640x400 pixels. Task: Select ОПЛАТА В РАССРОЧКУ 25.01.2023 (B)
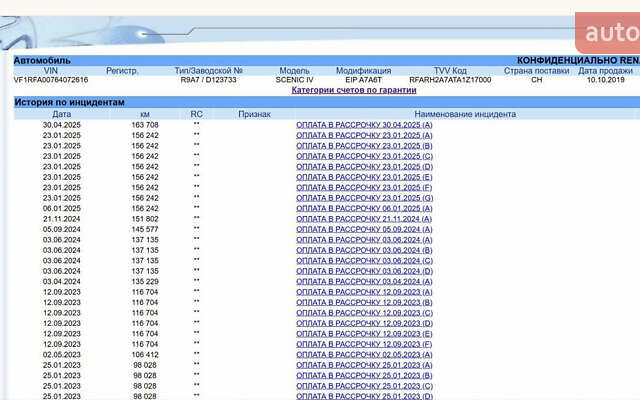[x=364, y=376]
